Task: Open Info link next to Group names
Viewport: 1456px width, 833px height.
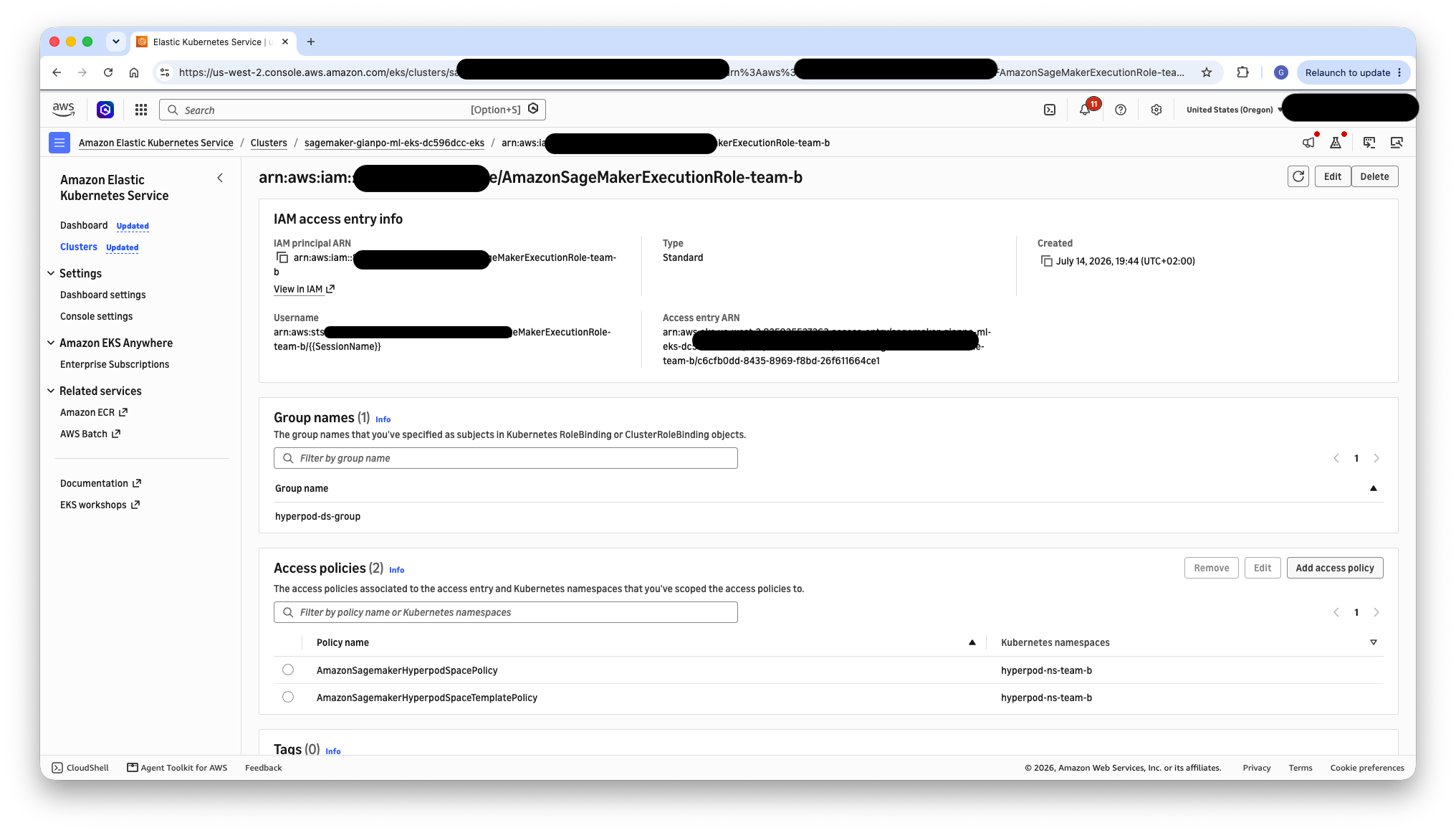Action: [383, 419]
